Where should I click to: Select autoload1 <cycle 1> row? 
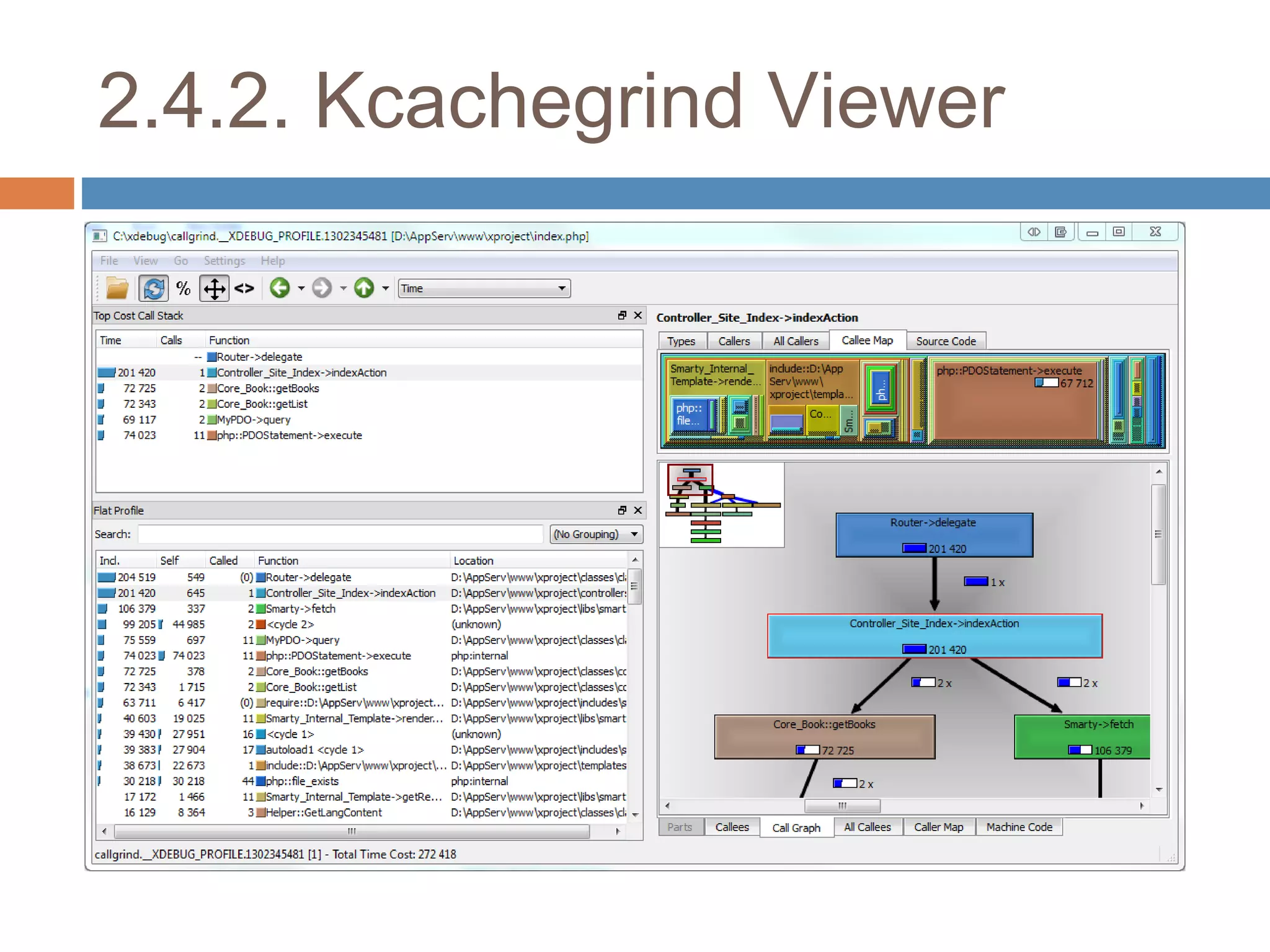pyautogui.click(x=362, y=750)
